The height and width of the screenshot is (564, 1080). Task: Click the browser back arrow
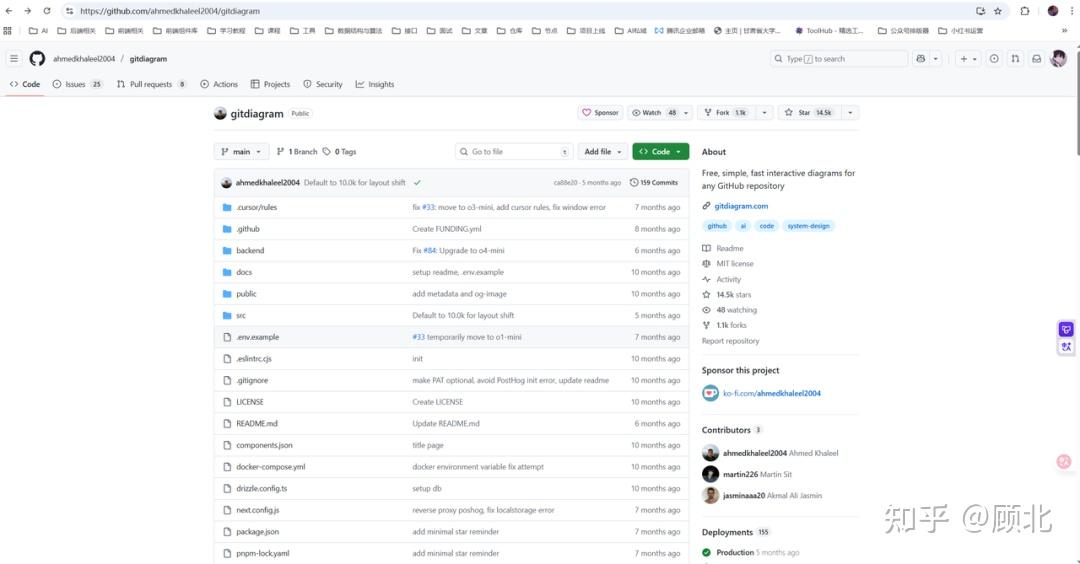9,11
